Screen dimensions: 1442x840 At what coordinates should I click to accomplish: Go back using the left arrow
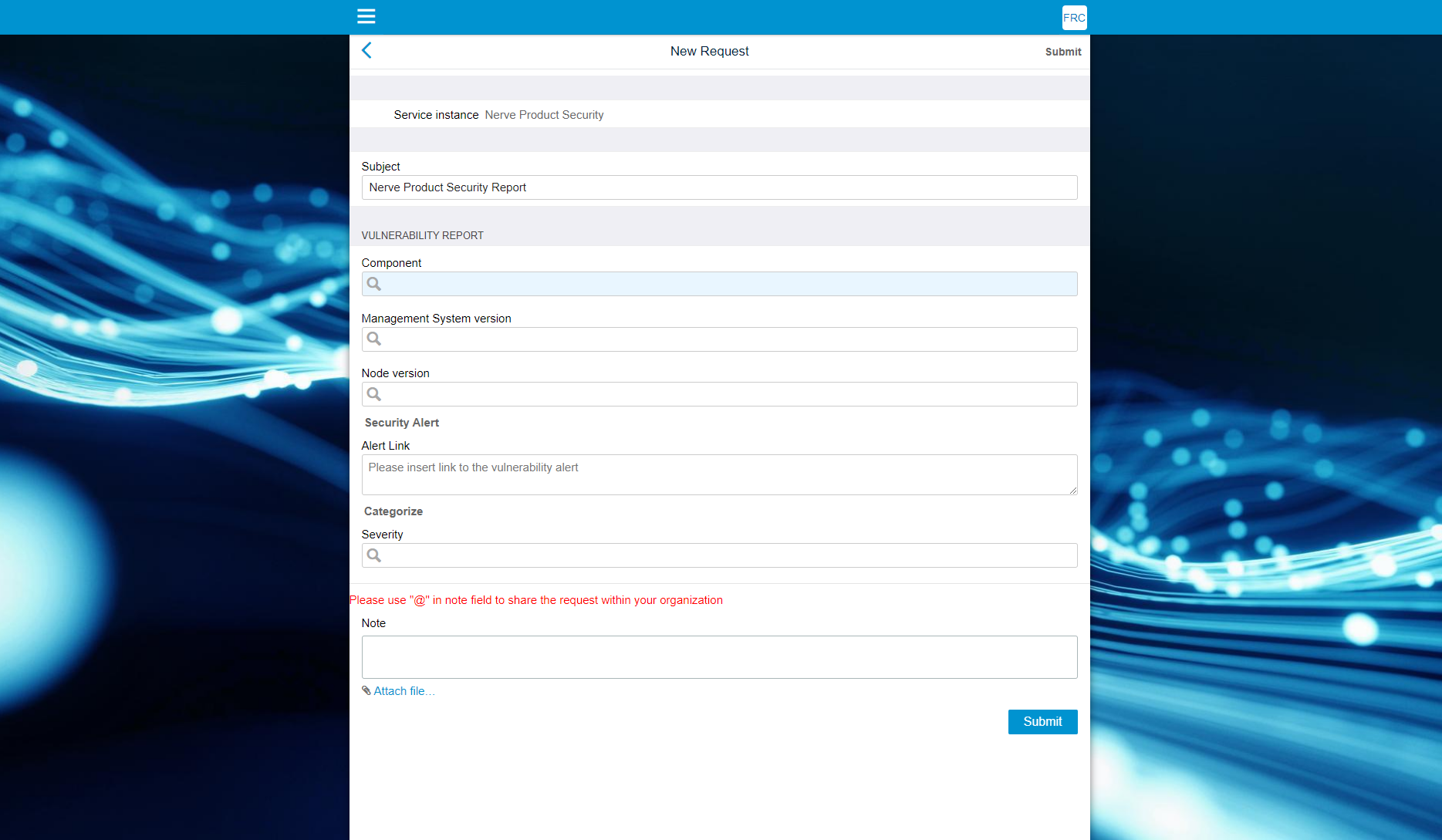point(366,51)
